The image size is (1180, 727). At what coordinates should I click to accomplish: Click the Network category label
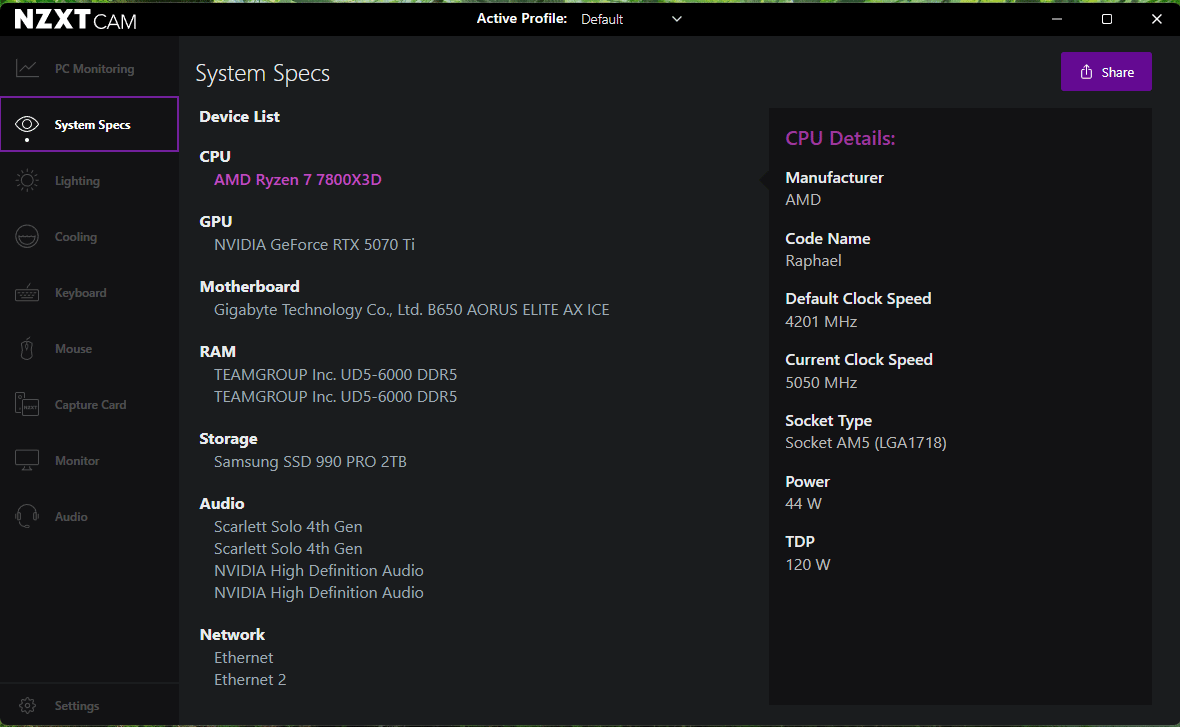pyautogui.click(x=232, y=635)
